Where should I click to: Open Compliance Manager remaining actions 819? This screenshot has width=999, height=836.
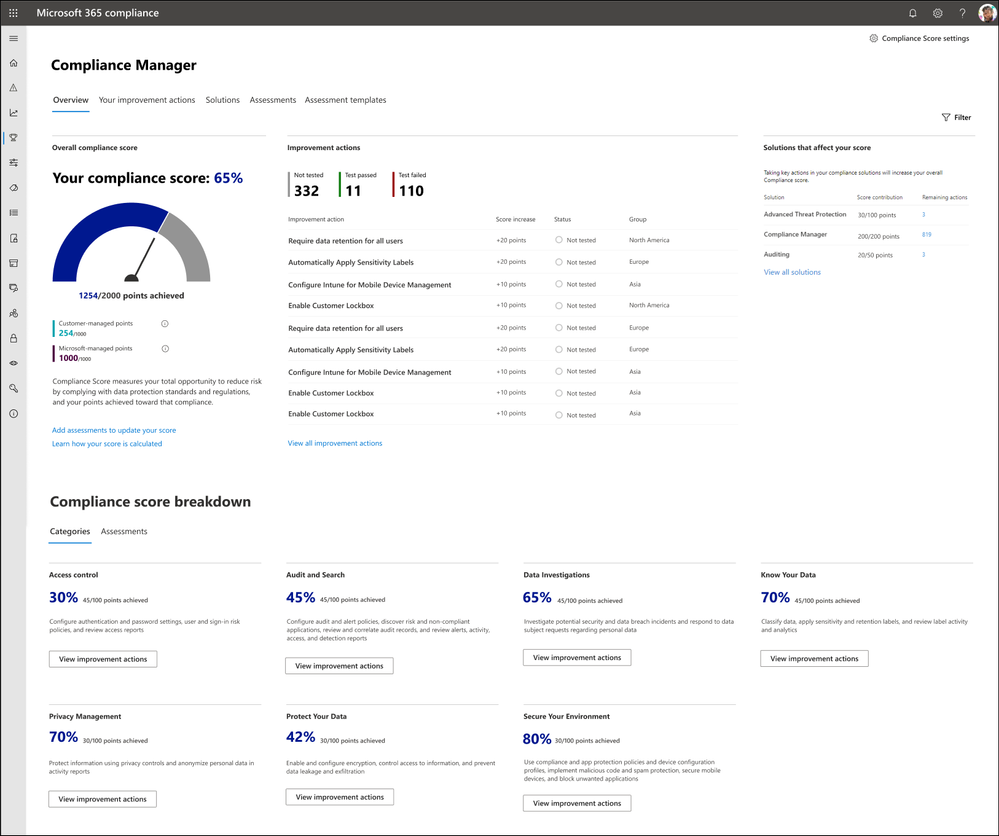(926, 234)
